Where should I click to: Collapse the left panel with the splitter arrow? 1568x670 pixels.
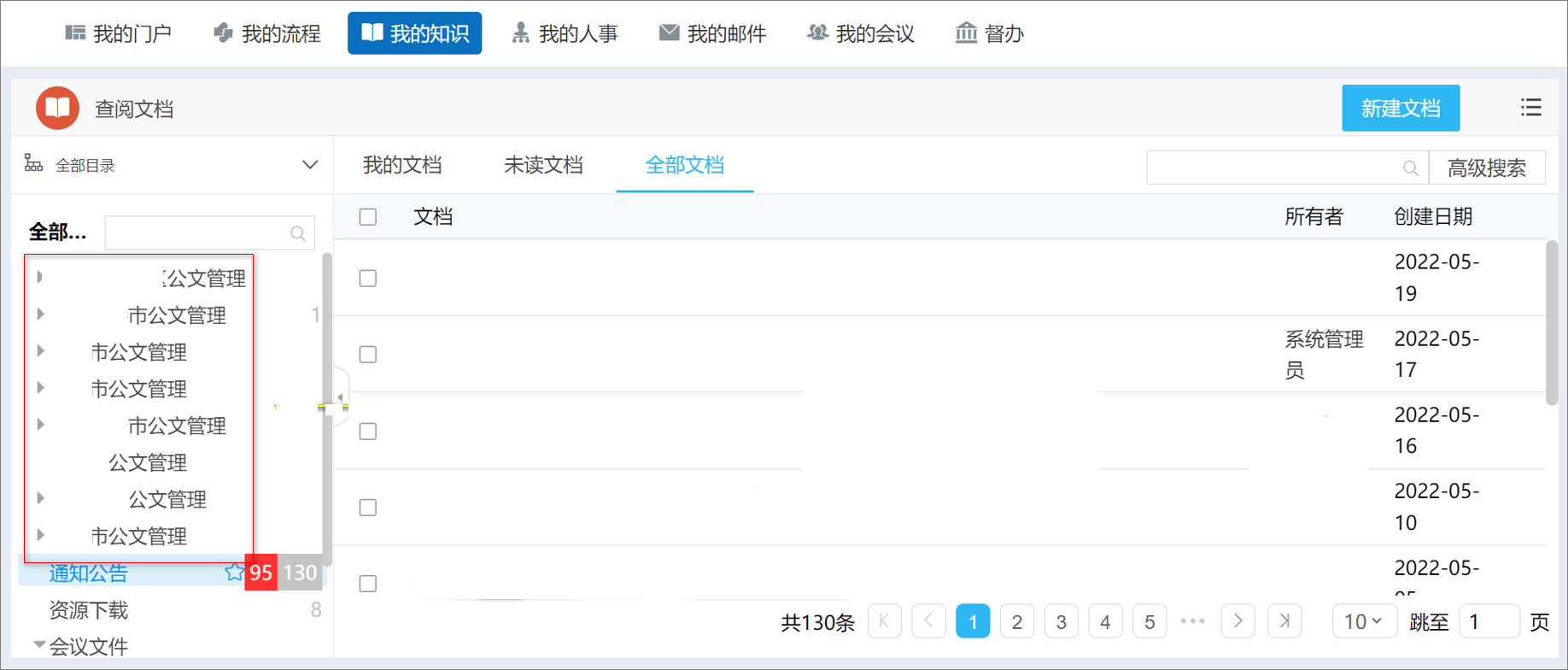click(340, 397)
